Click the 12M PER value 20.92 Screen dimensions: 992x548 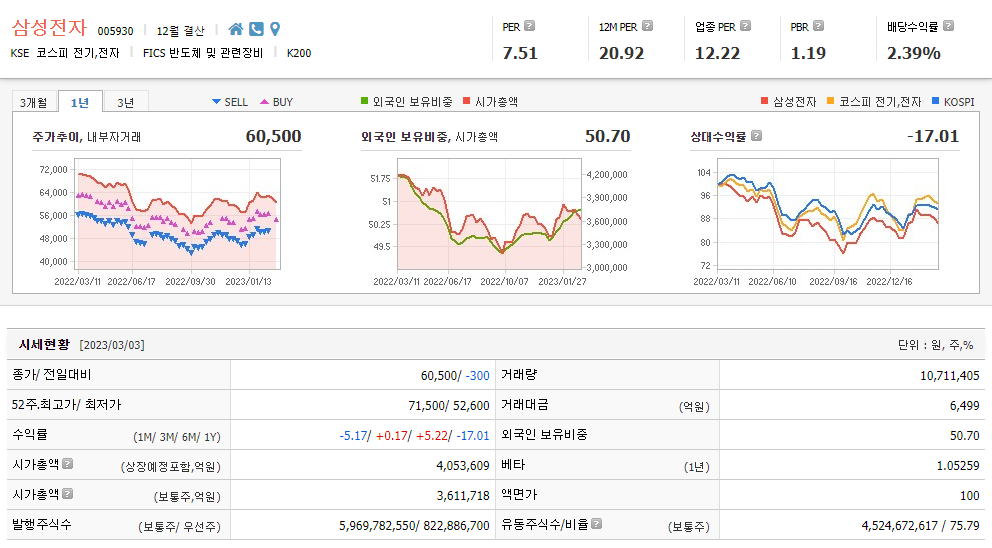click(x=621, y=53)
